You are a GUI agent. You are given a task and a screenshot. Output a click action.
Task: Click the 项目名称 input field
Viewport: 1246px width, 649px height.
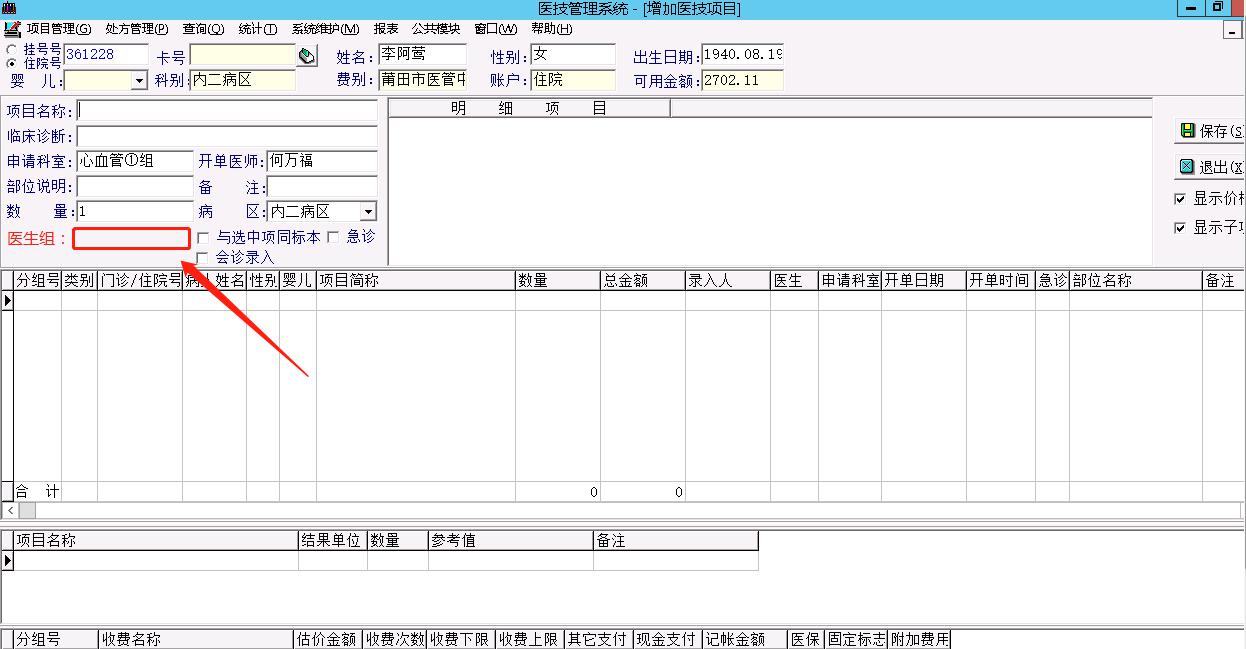(x=227, y=110)
